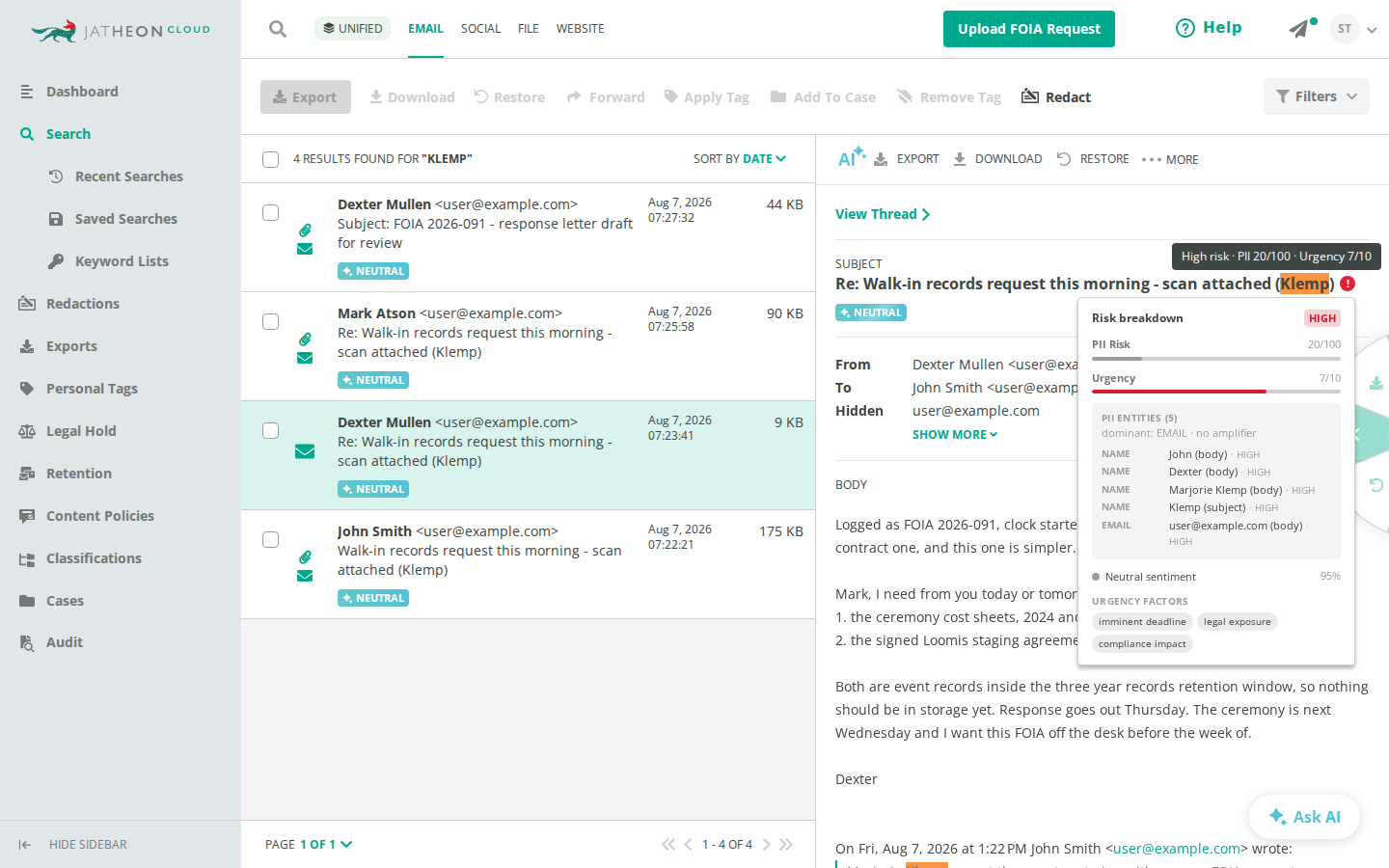The height and width of the screenshot is (868, 1389).
Task: Open the View Thread link
Action: tap(883, 214)
